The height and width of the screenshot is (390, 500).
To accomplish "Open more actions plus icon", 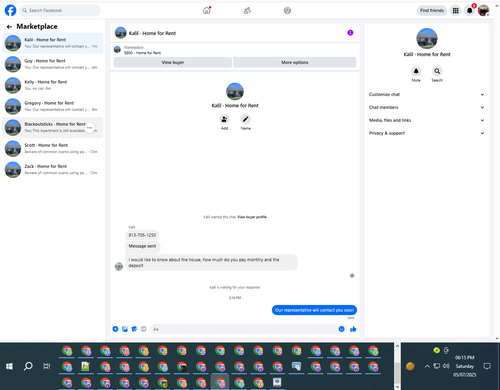I will click(x=115, y=329).
